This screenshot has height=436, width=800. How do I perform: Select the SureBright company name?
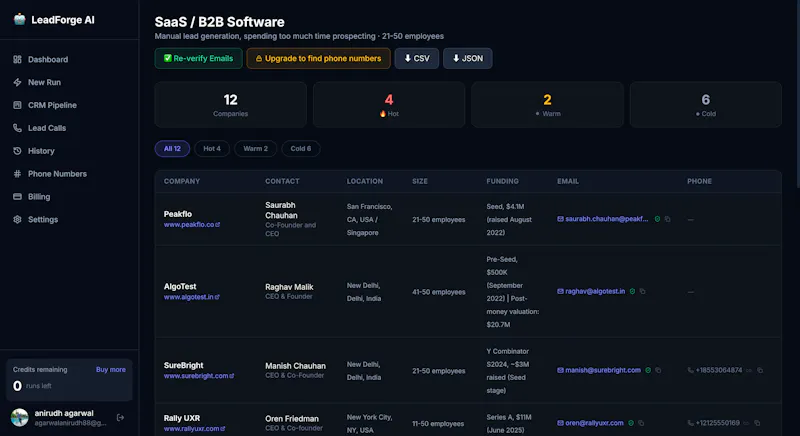pyautogui.click(x=183, y=366)
